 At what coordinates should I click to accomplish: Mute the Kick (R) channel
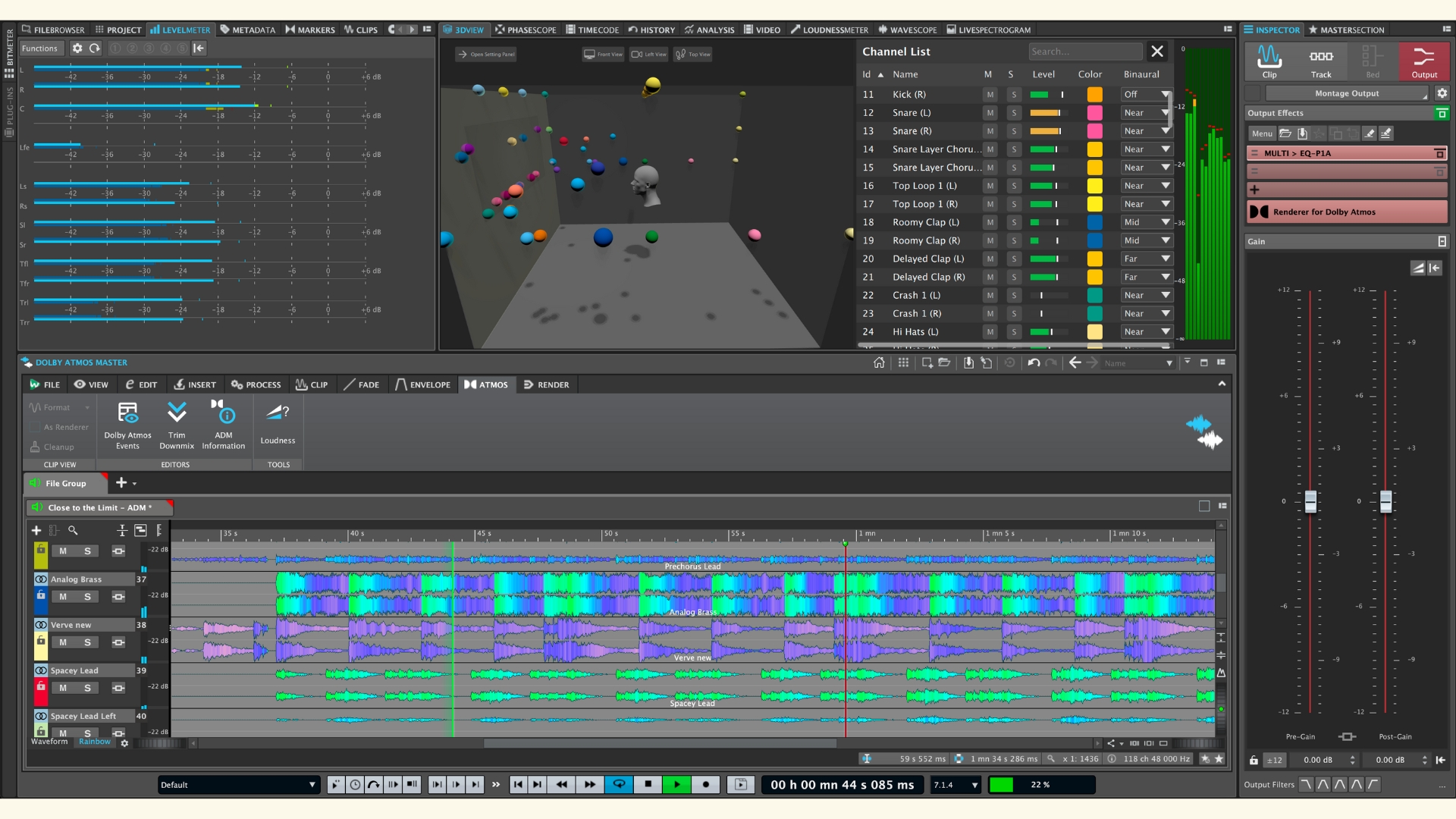tap(990, 95)
